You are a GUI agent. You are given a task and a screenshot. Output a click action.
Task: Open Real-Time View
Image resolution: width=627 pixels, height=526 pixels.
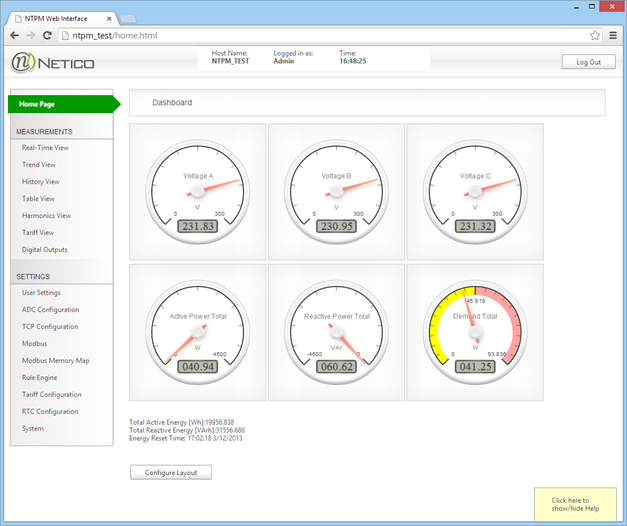(x=45, y=148)
